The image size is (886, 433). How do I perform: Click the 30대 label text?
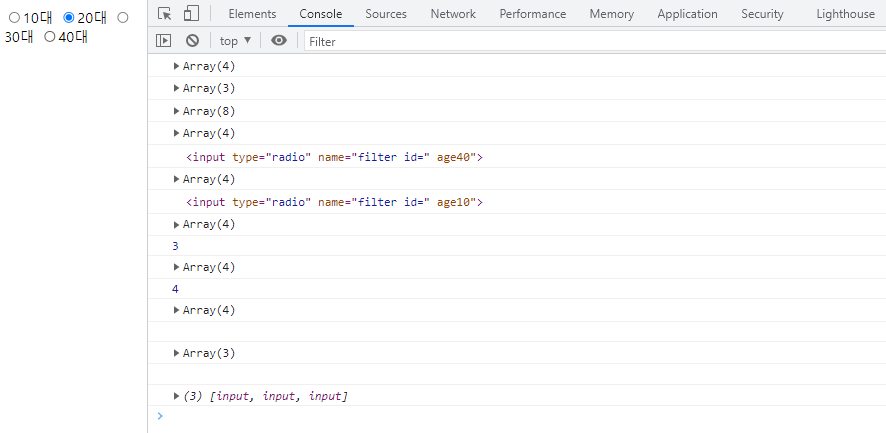(x=19, y=37)
